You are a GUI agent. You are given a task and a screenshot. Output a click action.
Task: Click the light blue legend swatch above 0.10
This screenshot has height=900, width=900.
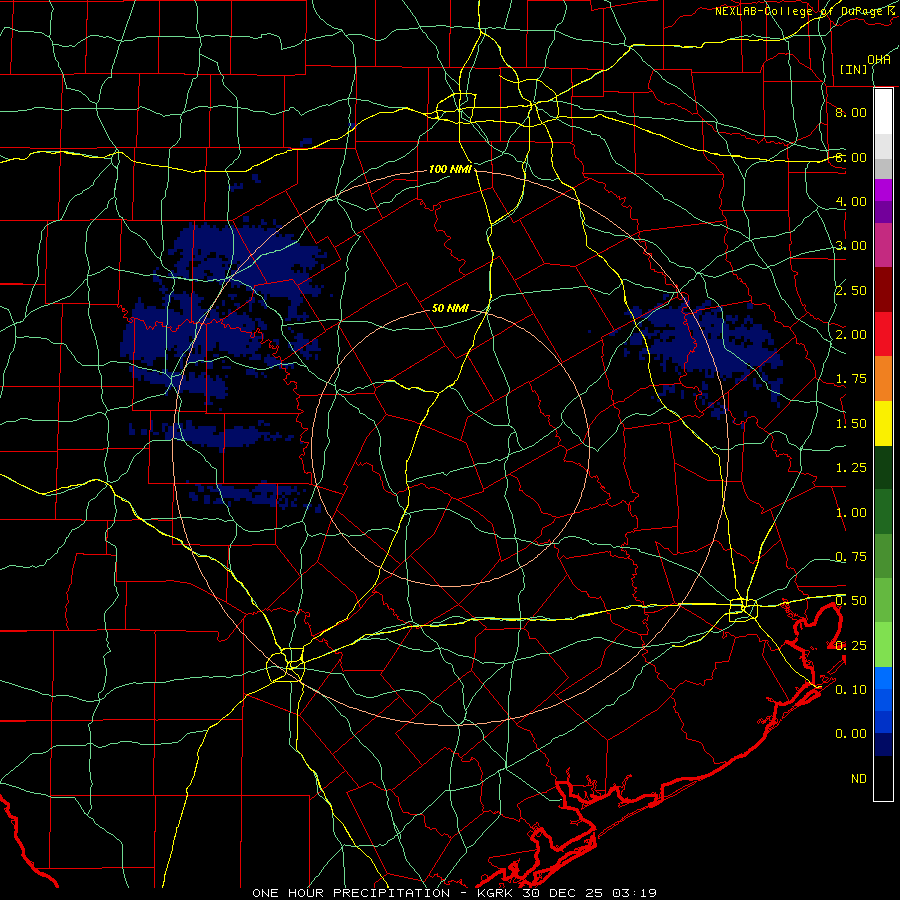[883, 678]
